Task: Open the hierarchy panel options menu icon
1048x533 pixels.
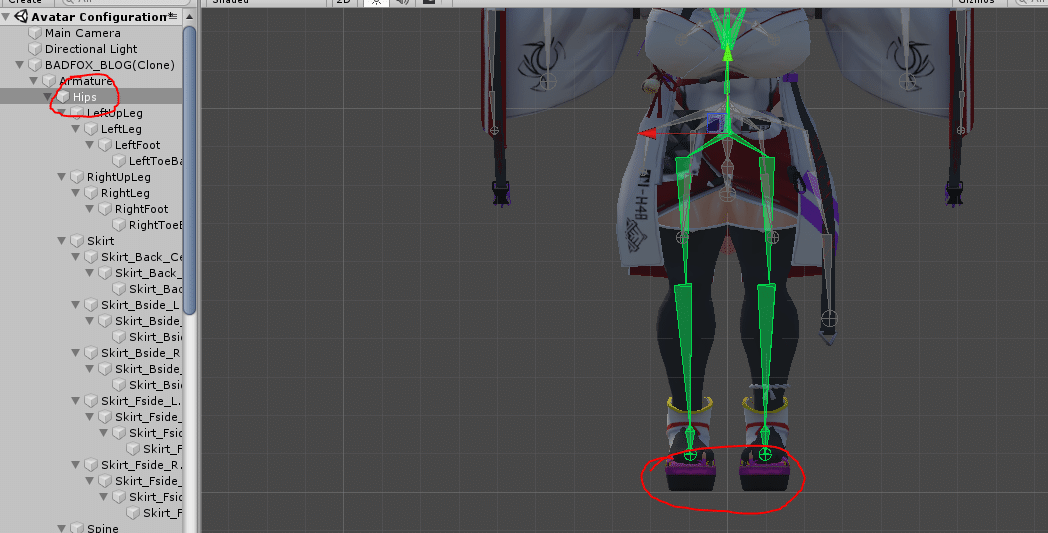Action: (x=173, y=15)
